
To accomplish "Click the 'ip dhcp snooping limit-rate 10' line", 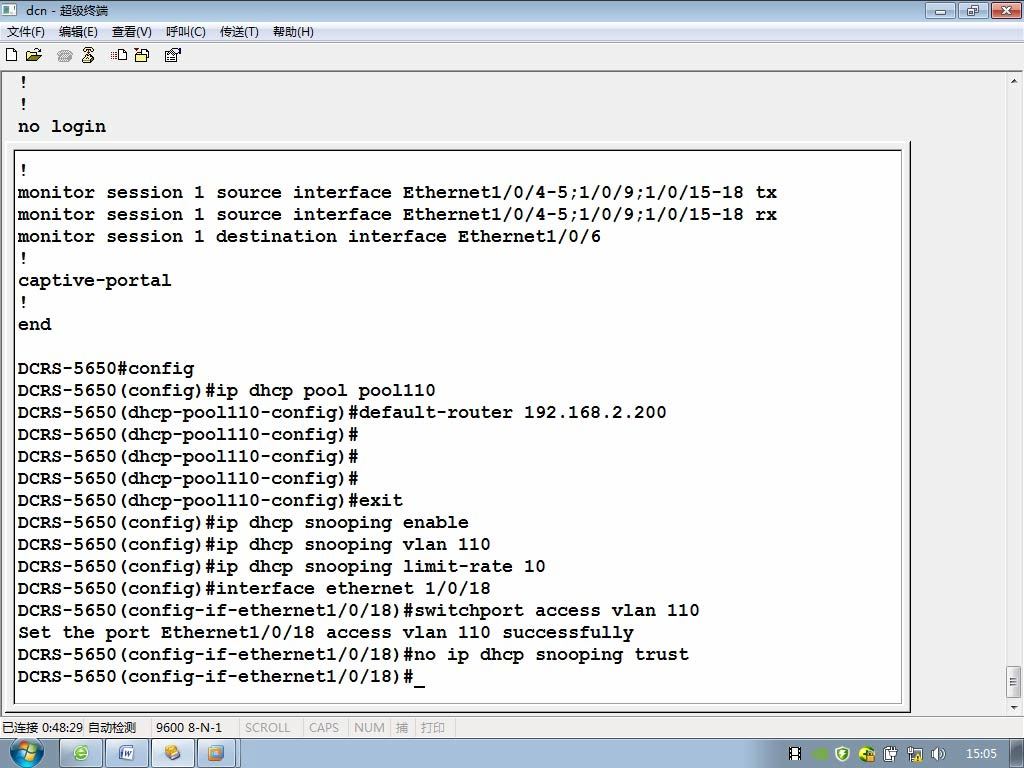I will [x=281, y=567].
